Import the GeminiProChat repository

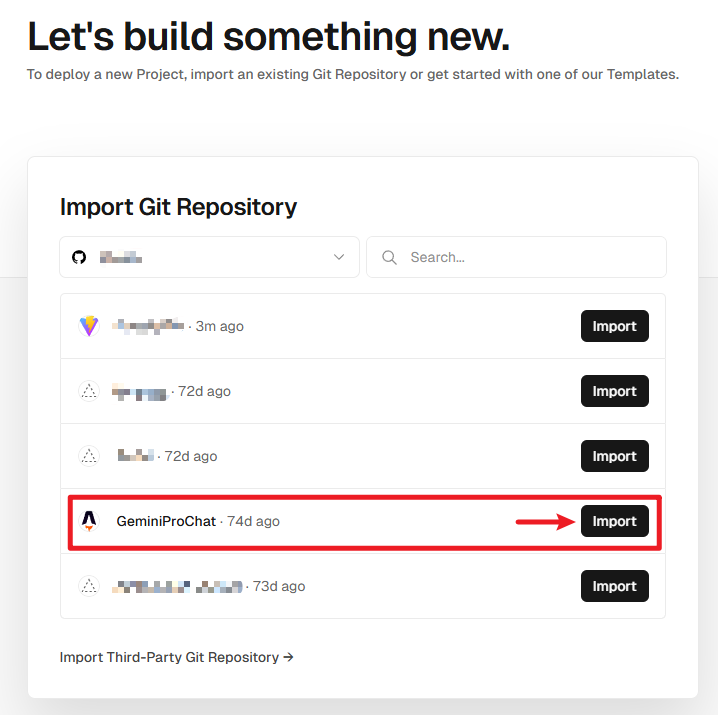tap(614, 521)
